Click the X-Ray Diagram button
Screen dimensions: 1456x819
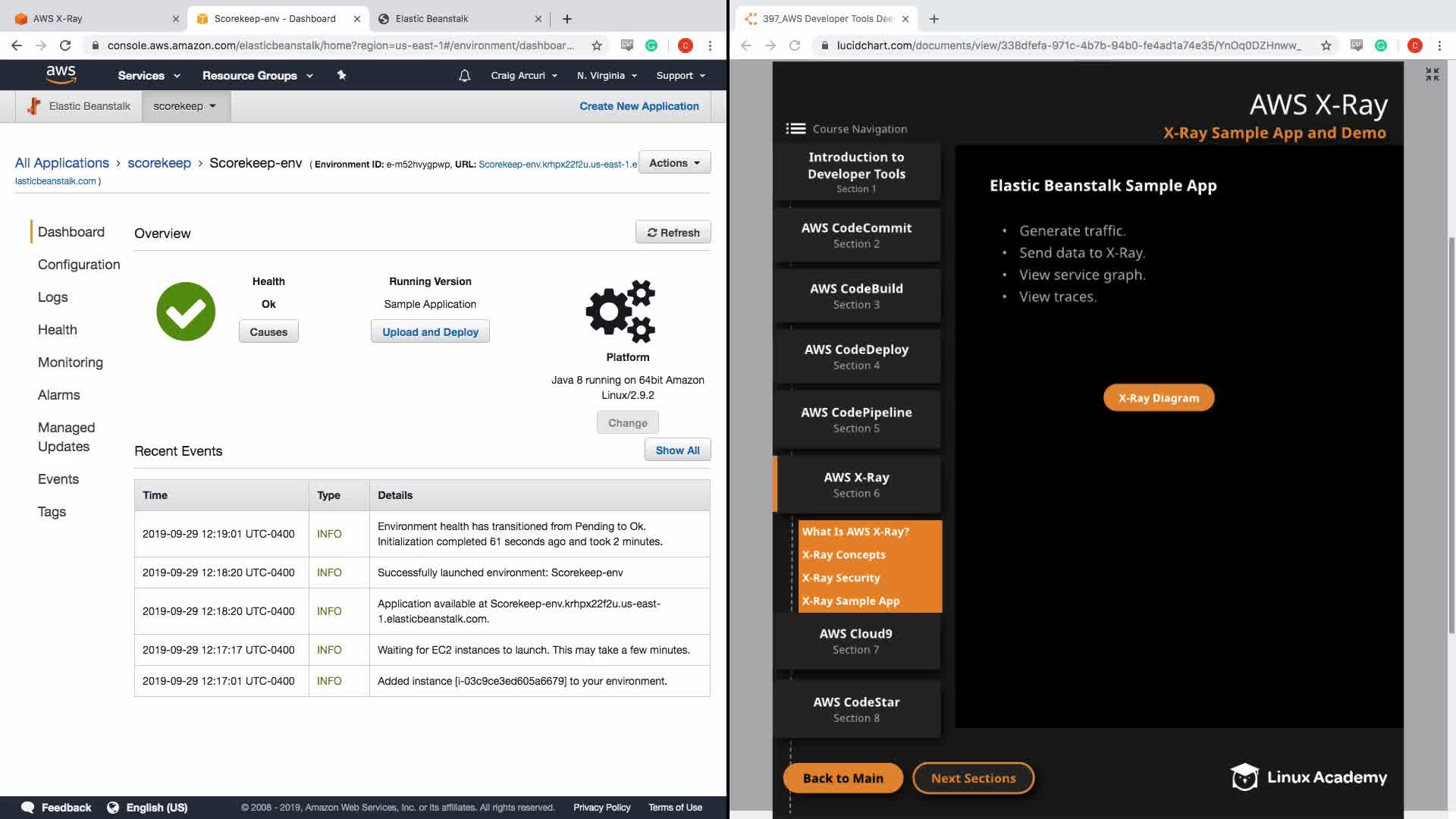1159,398
